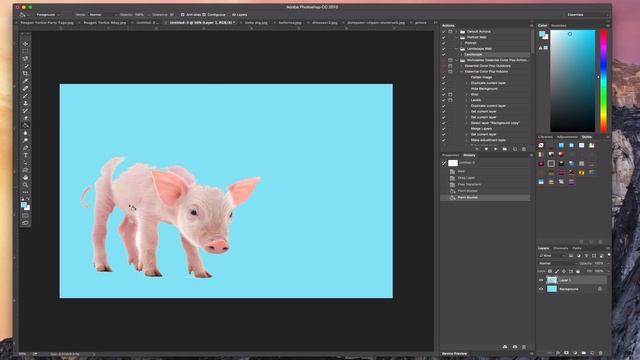The width and height of the screenshot is (640, 360).
Task: Select the Pen tool
Action: tap(25, 148)
